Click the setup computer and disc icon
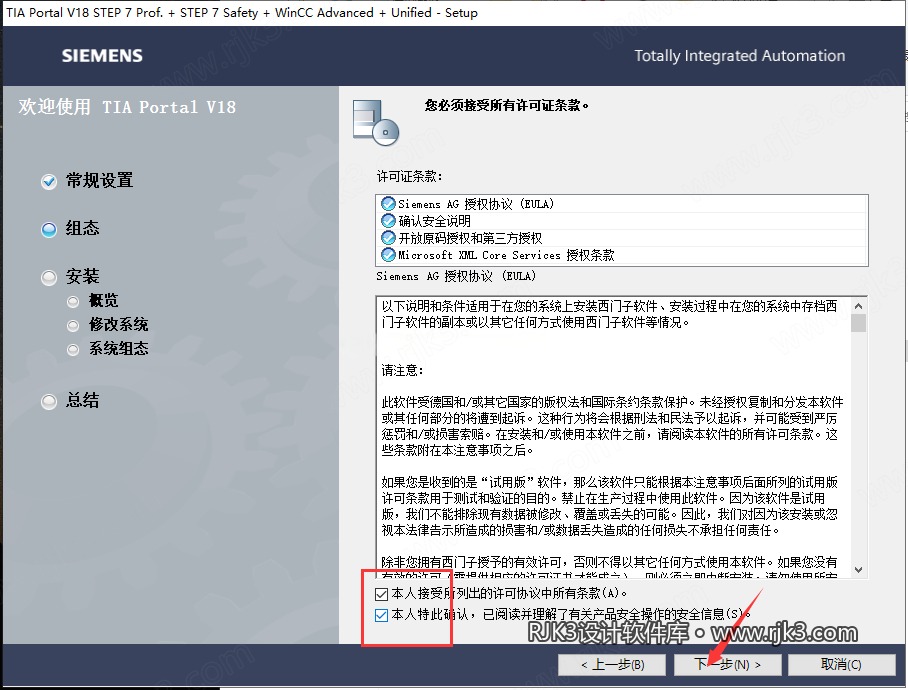The height and width of the screenshot is (690, 908). [x=376, y=123]
